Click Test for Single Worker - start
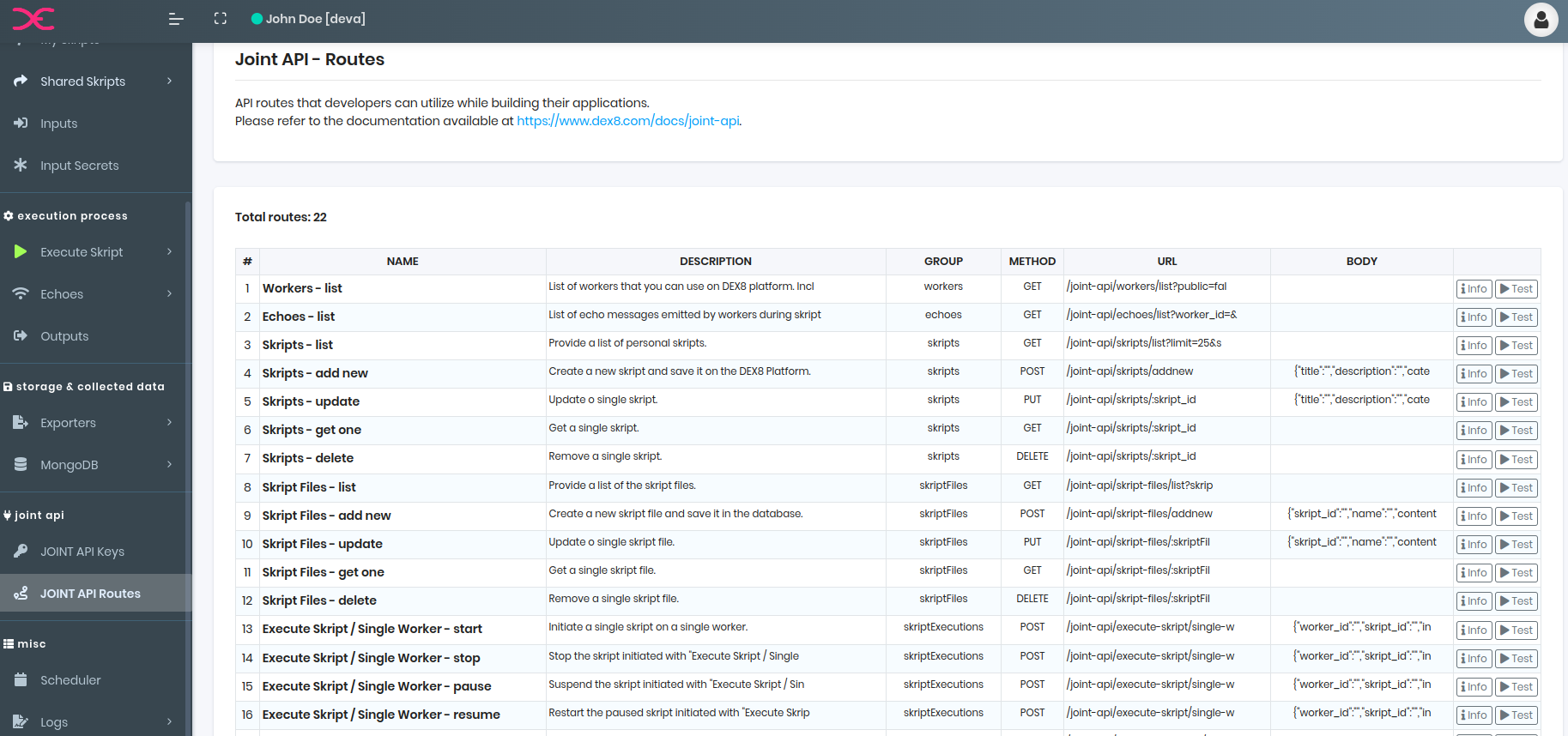 click(1517, 630)
